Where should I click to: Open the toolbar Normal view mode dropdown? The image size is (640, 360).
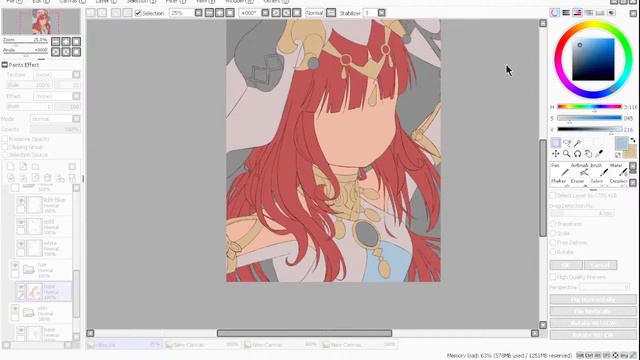tap(331, 13)
